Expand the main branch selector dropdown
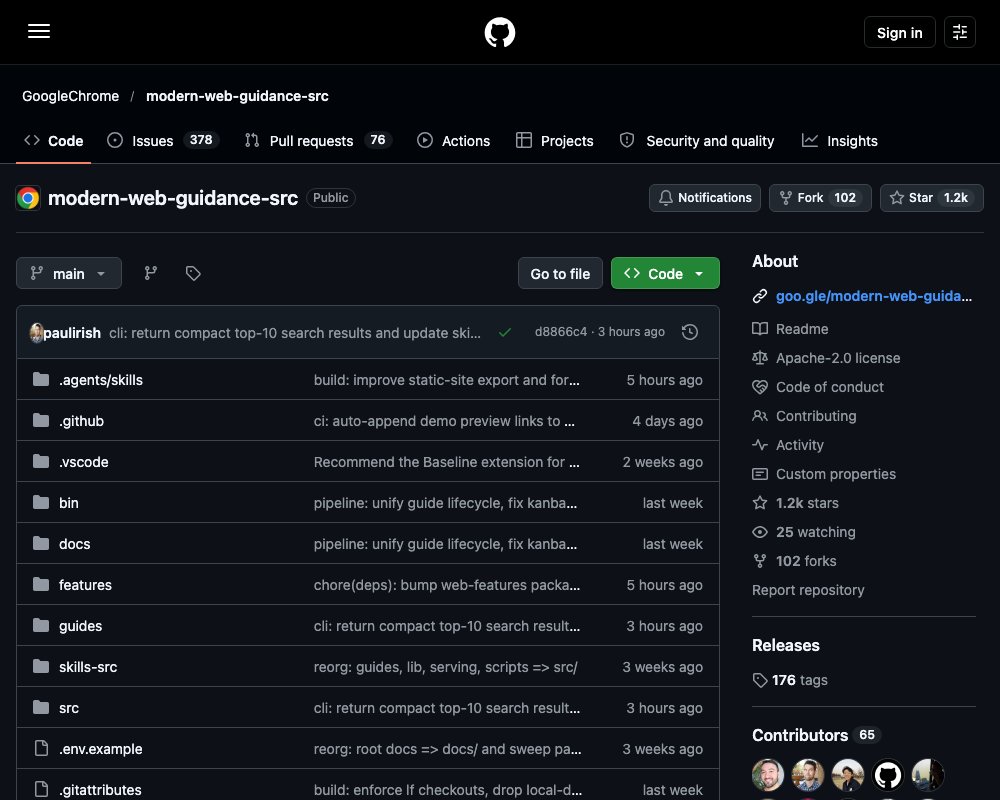 click(69, 273)
